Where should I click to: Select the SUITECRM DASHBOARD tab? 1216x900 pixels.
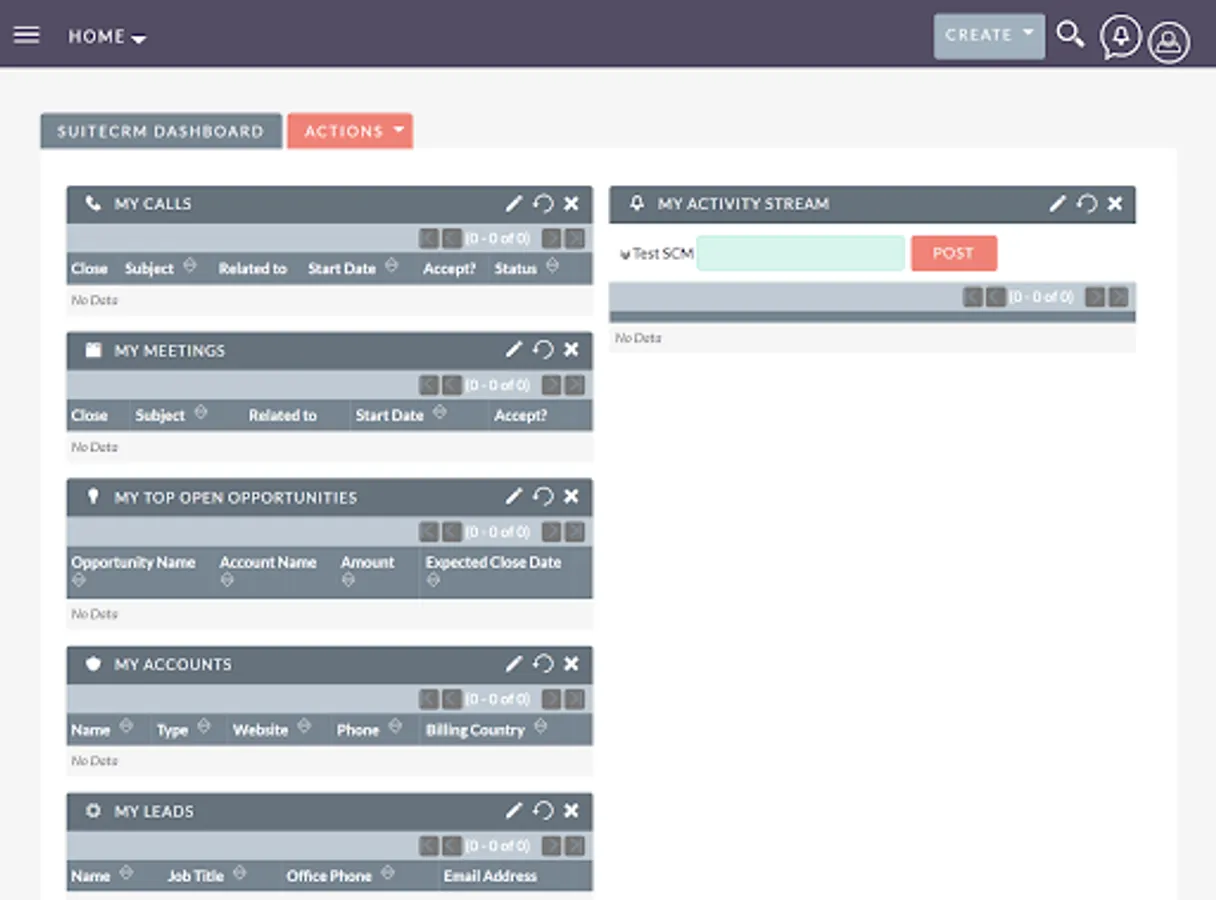point(160,130)
